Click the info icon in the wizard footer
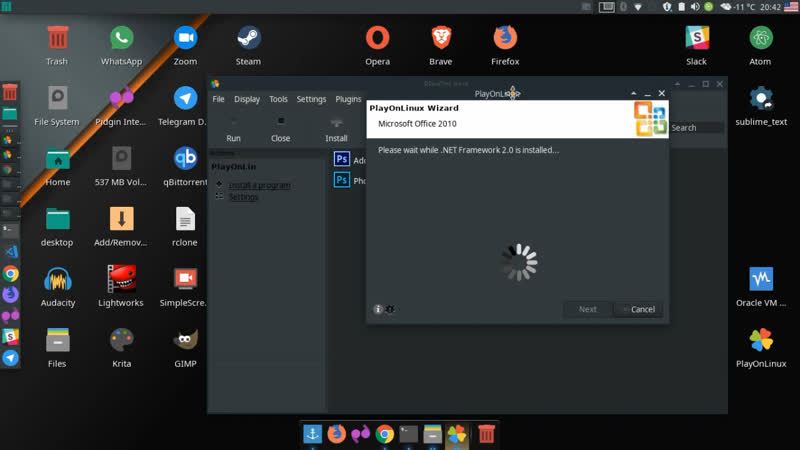The width and height of the screenshot is (800, 450). (378, 309)
